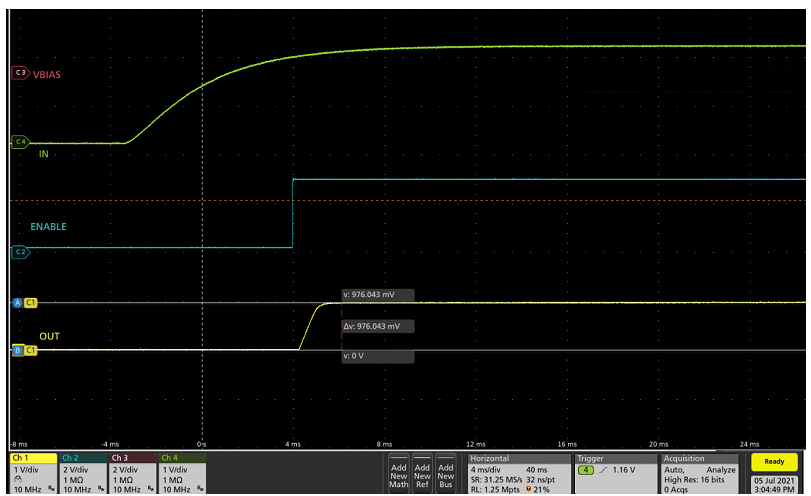Screen dimensions: 811x496
Task: Click the RL: 1.25 Mpts value
Action: coord(495,489)
